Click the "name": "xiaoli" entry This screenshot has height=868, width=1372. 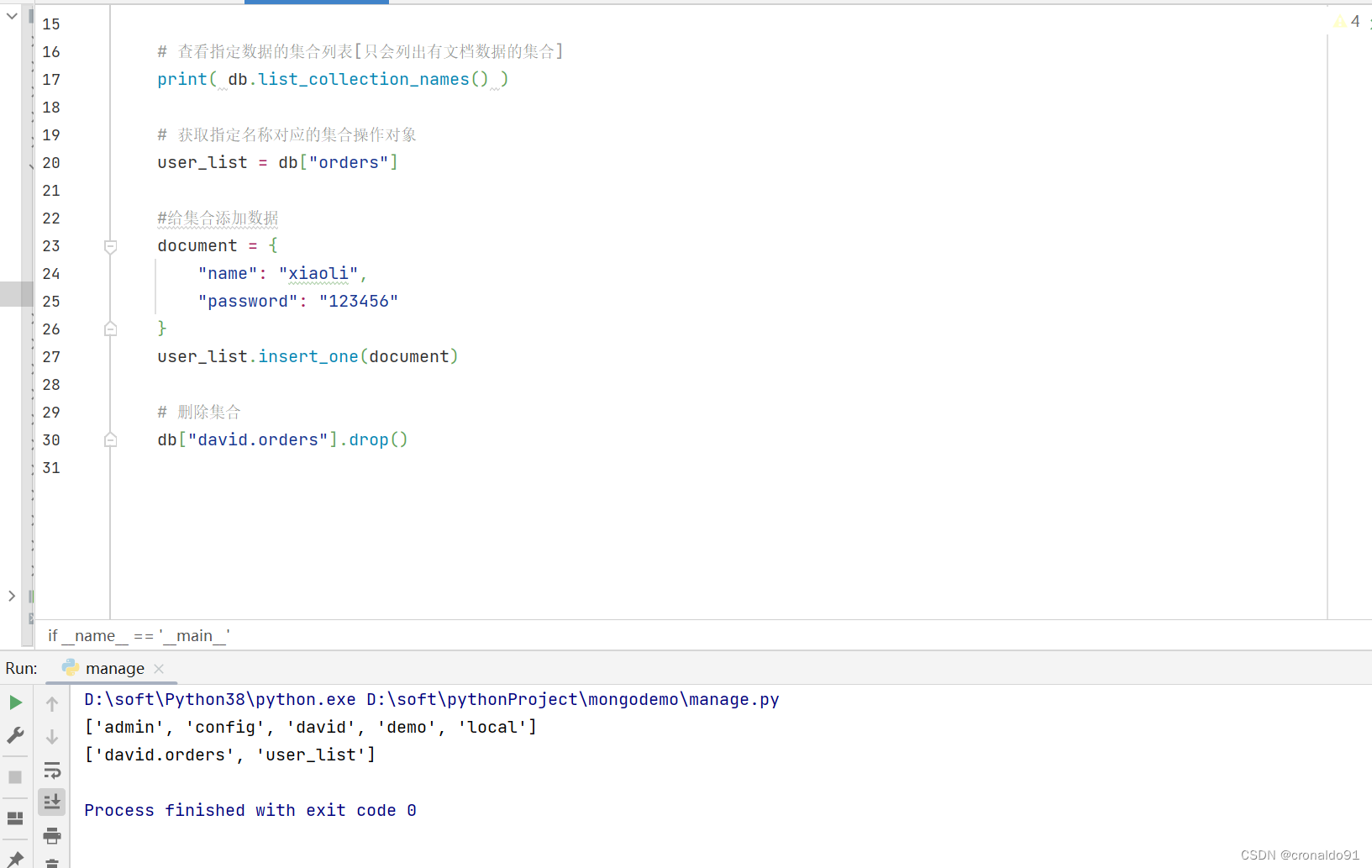[282, 273]
